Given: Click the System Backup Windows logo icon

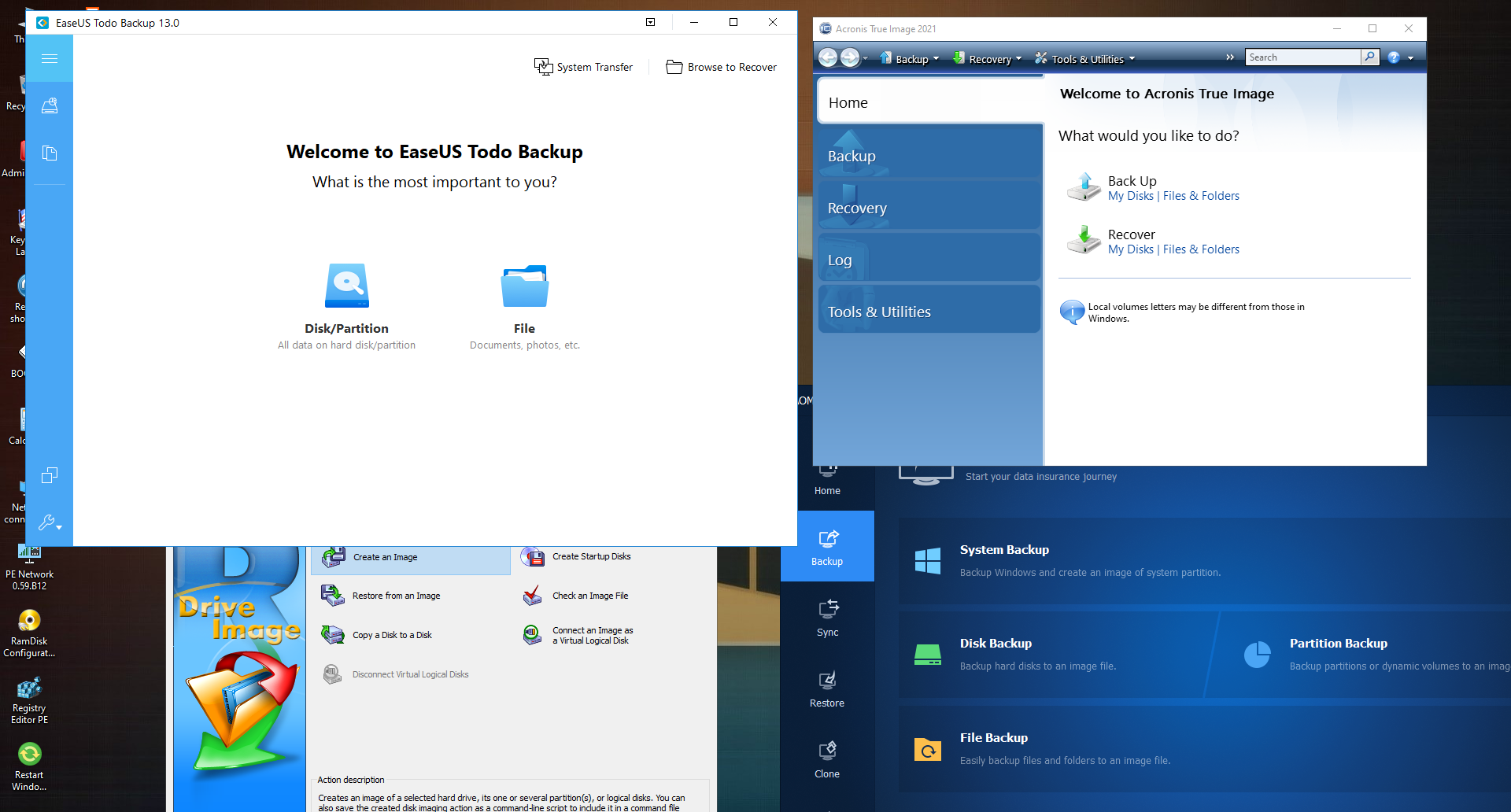Looking at the screenshot, I should (x=928, y=561).
